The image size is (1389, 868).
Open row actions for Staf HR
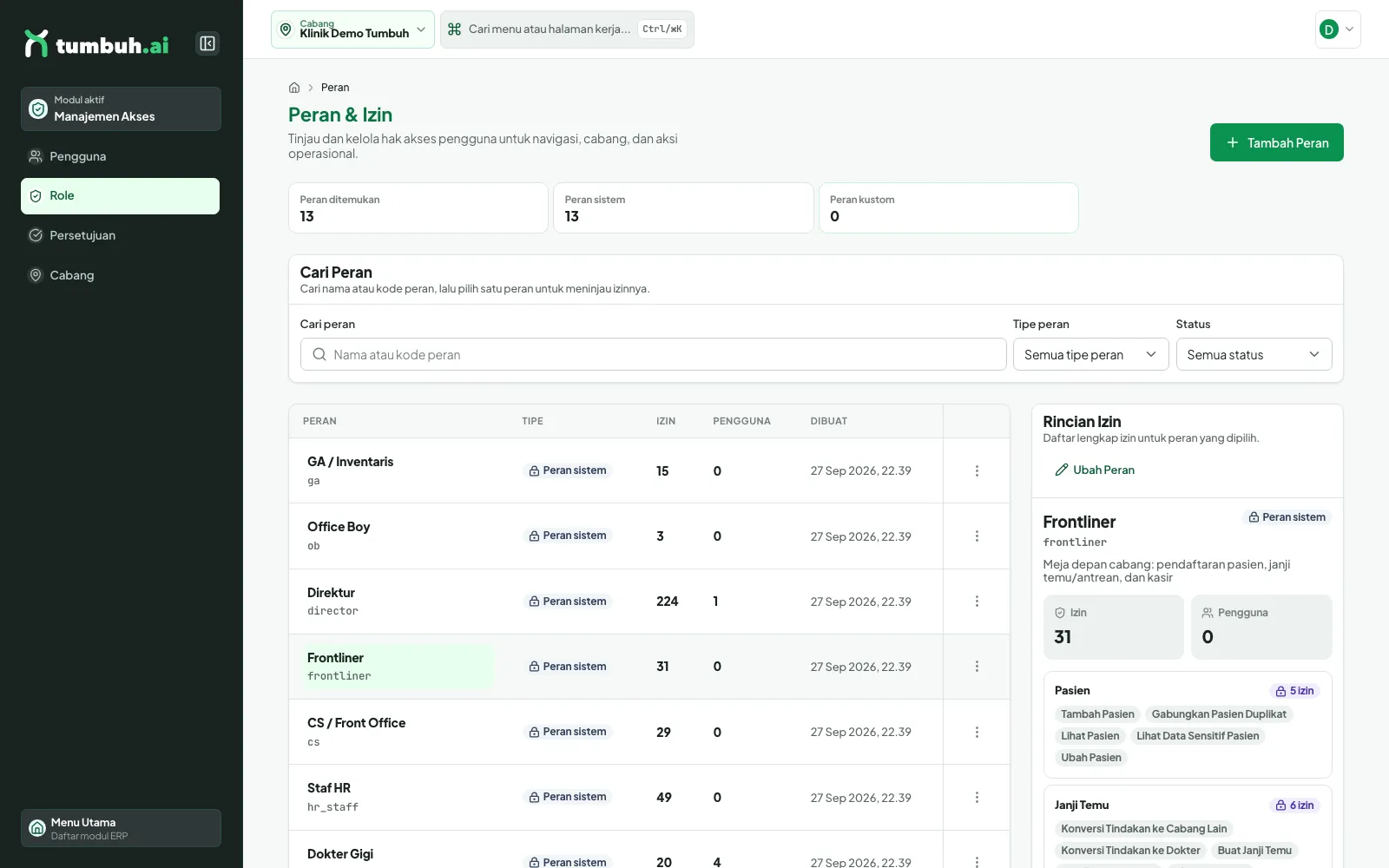click(x=977, y=798)
